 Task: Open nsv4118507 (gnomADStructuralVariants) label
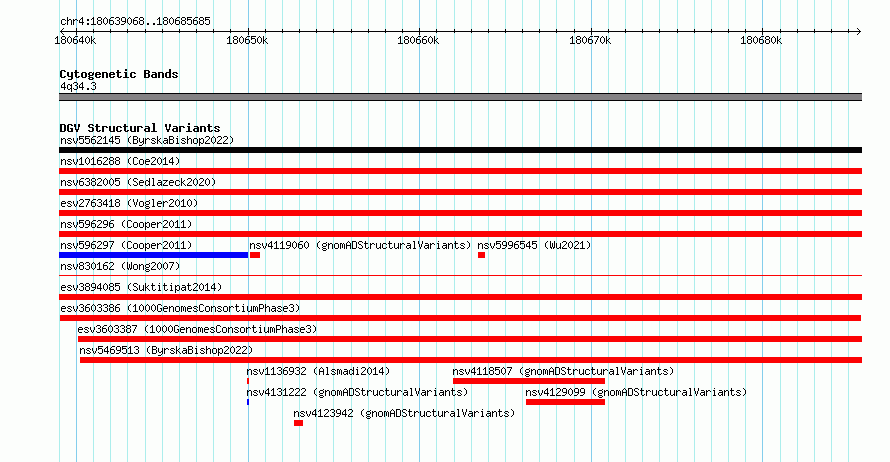coord(563,371)
